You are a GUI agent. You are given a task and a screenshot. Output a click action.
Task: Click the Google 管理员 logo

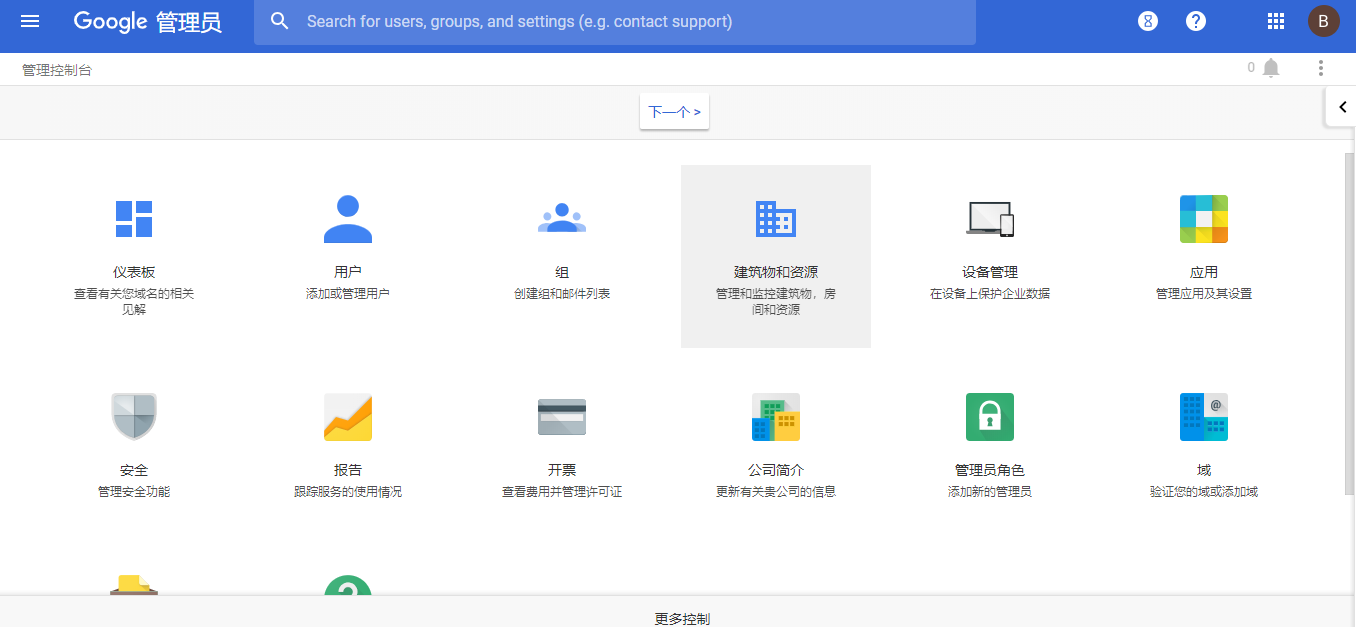[148, 21]
